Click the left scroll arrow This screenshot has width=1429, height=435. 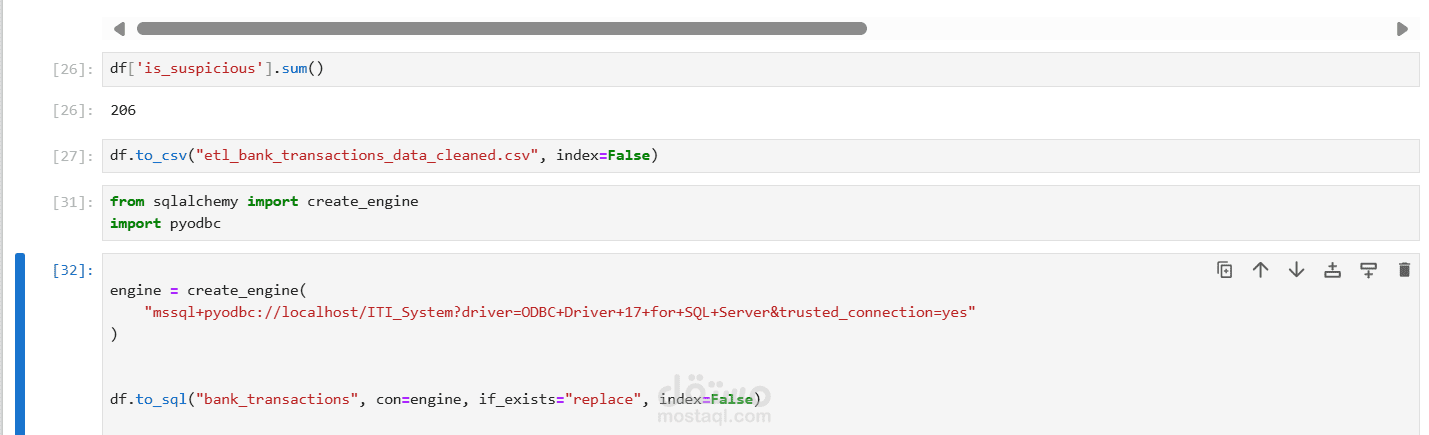pyautogui.click(x=120, y=29)
